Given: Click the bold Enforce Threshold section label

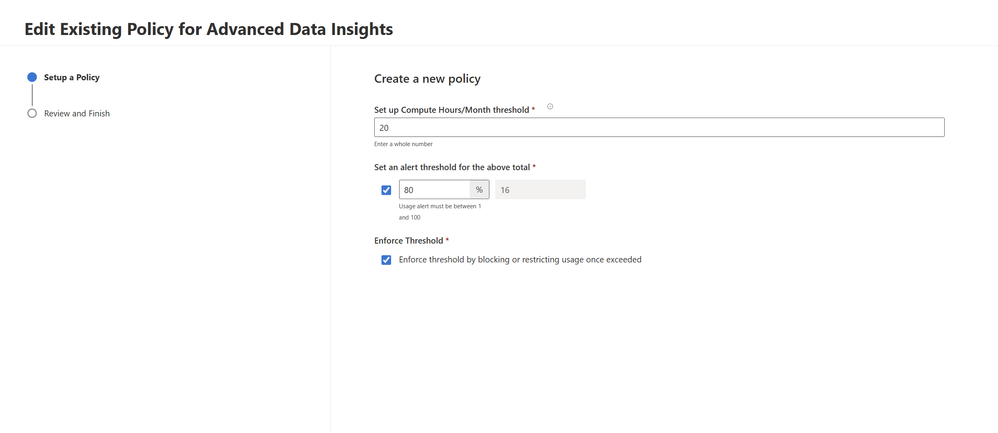Looking at the screenshot, I should [409, 241].
